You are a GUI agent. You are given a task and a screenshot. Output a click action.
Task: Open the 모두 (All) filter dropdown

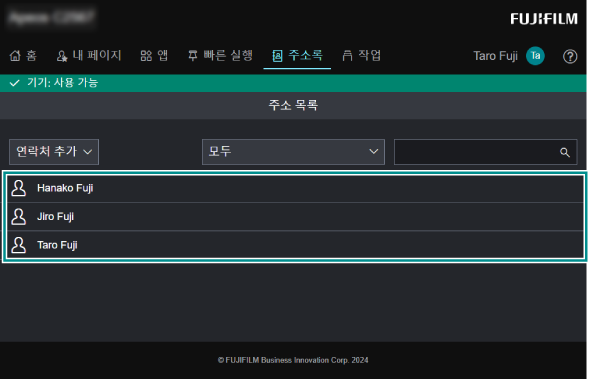click(x=293, y=152)
